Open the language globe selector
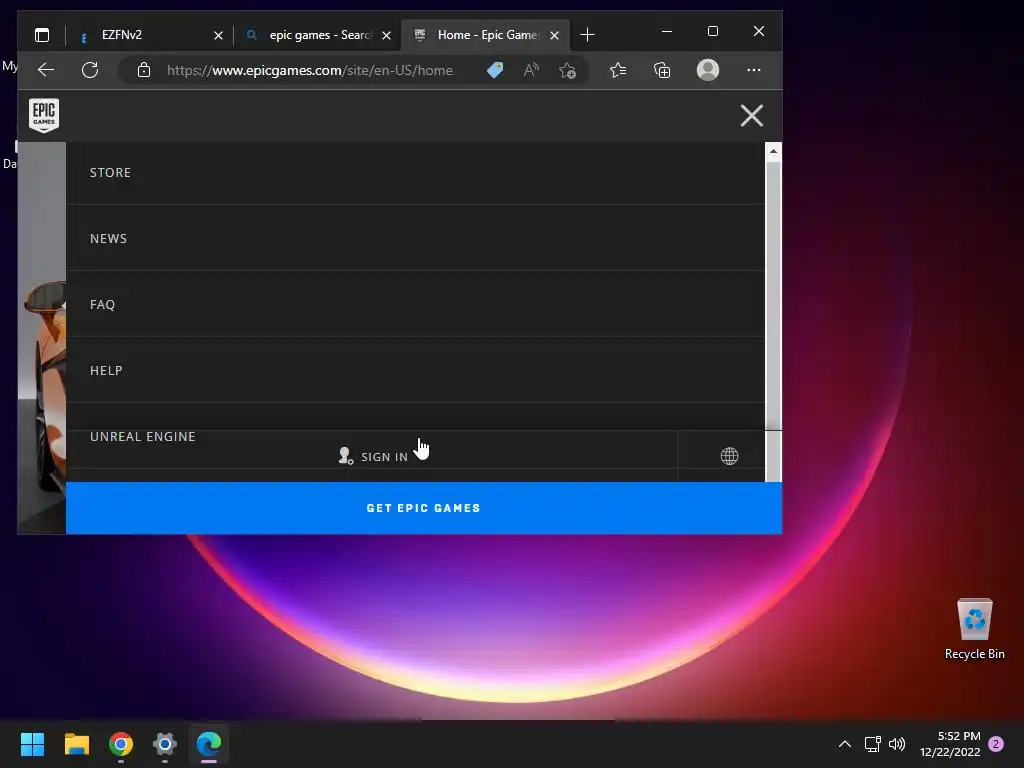The width and height of the screenshot is (1024, 768). (x=729, y=456)
